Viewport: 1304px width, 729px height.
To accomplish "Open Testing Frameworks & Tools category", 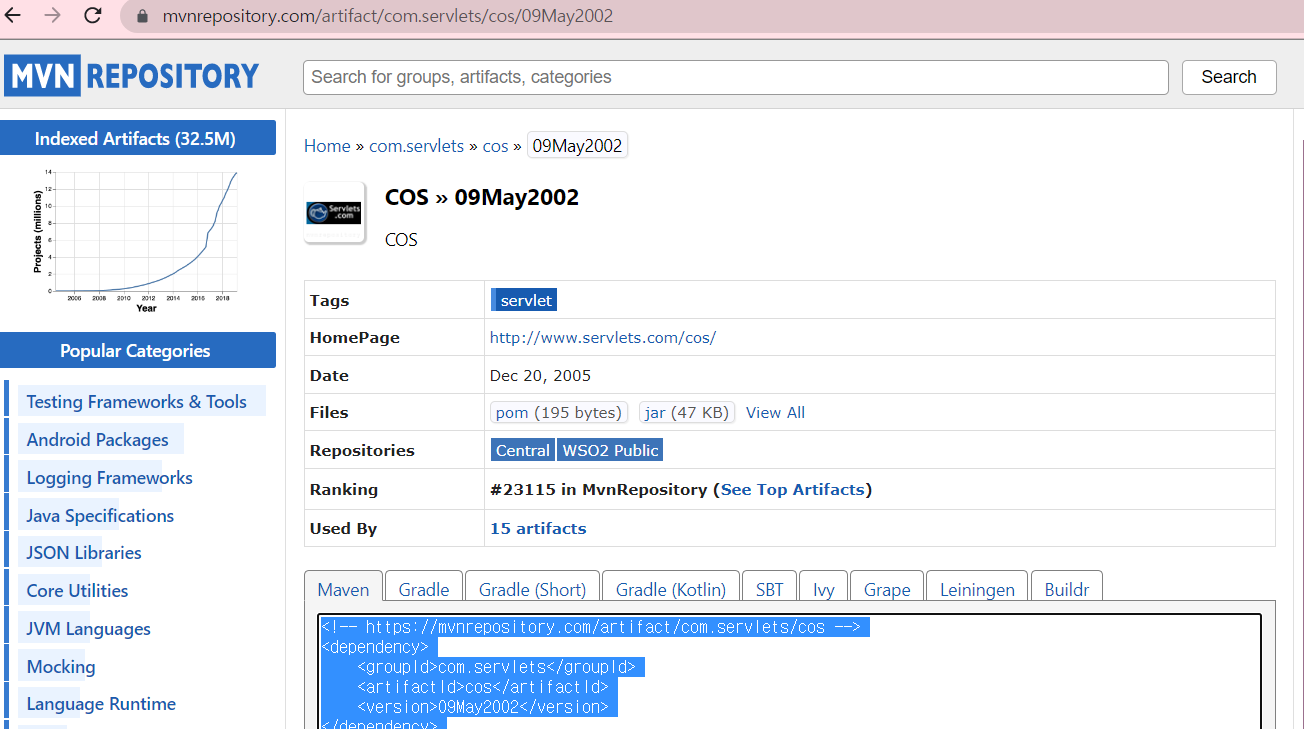I will [136, 402].
